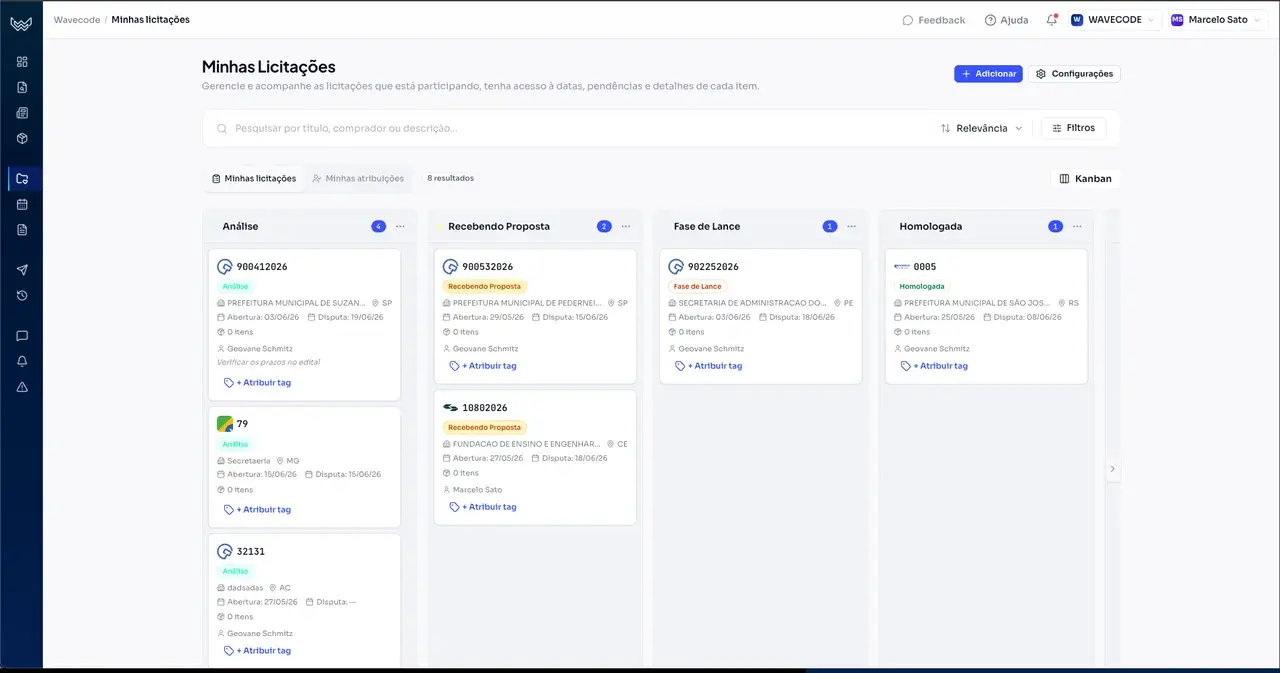Click Atribuir tag on card 0005
This screenshot has height=673, width=1280.
pyautogui.click(x=934, y=366)
